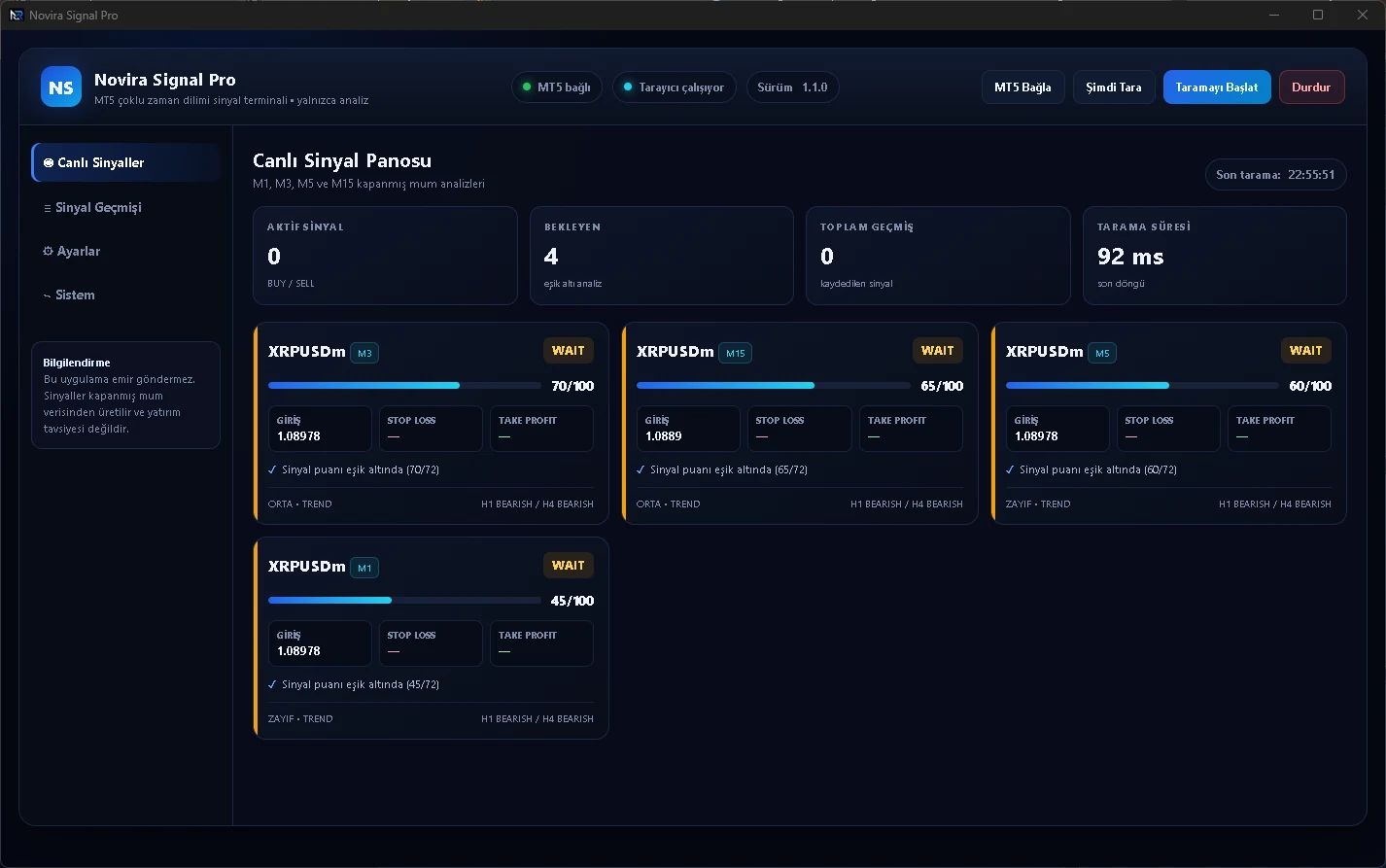
Task: Click the Bilgilendirme info box
Action: coord(126,395)
